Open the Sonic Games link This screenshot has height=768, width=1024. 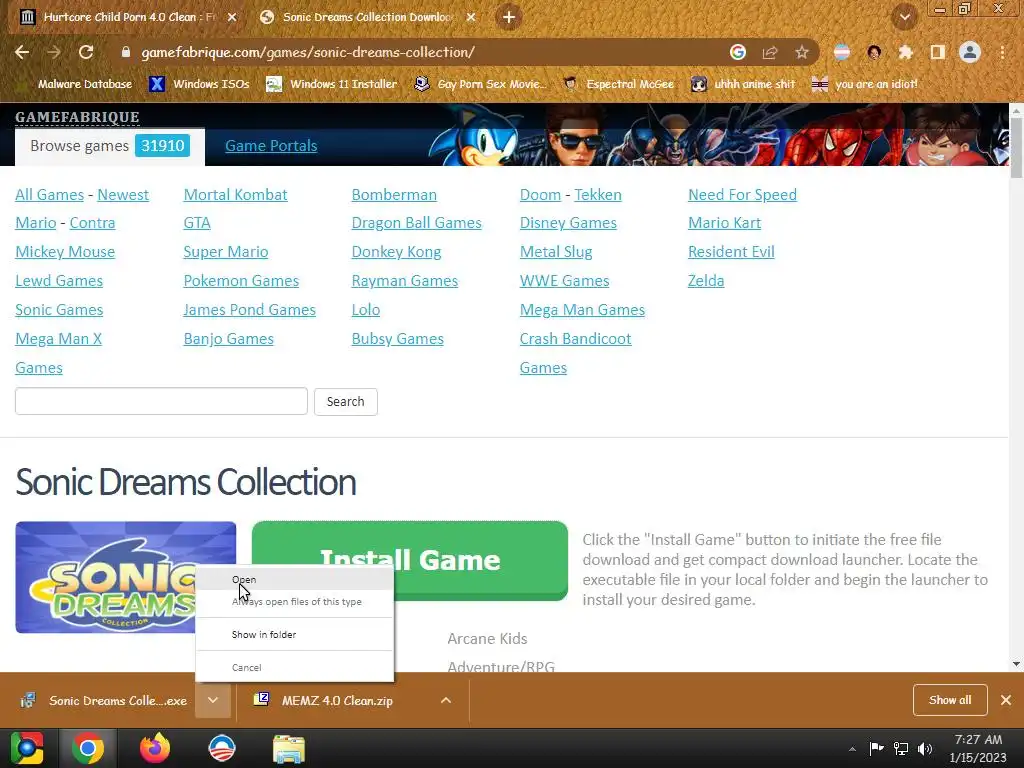pos(59,310)
